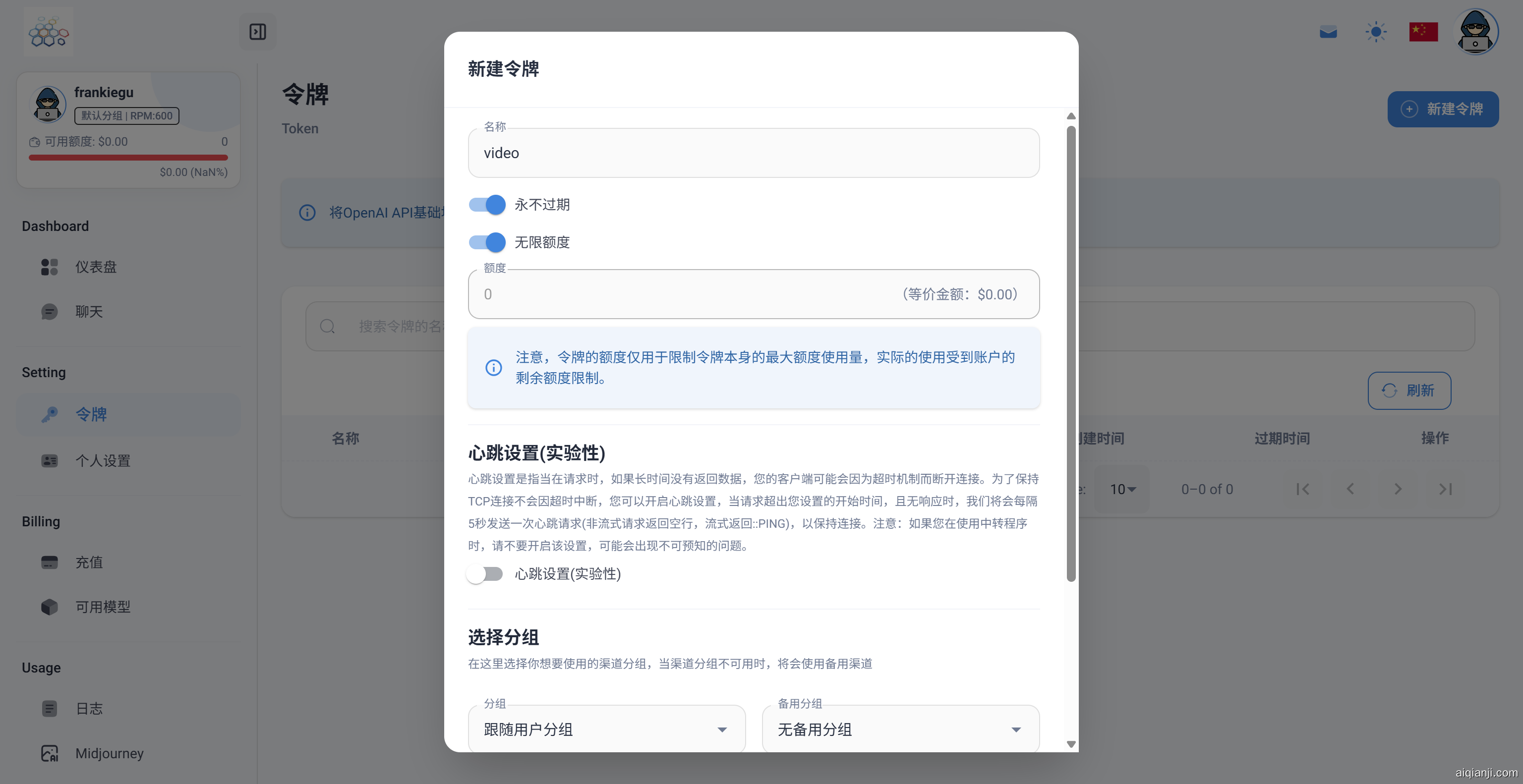Collapse the sidebar using the panel icon
Image resolution: width=1523 pixels, height=784 pixels.
click(x=257, y=31)
